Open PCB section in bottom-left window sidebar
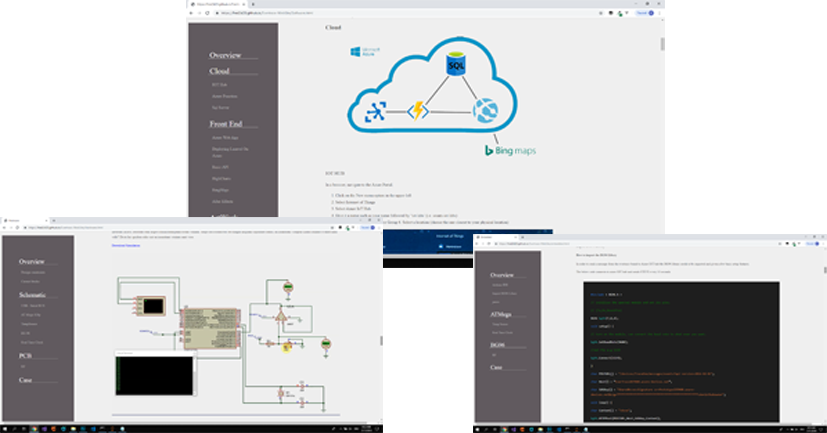The image size is (827, 433). point(25,356)
